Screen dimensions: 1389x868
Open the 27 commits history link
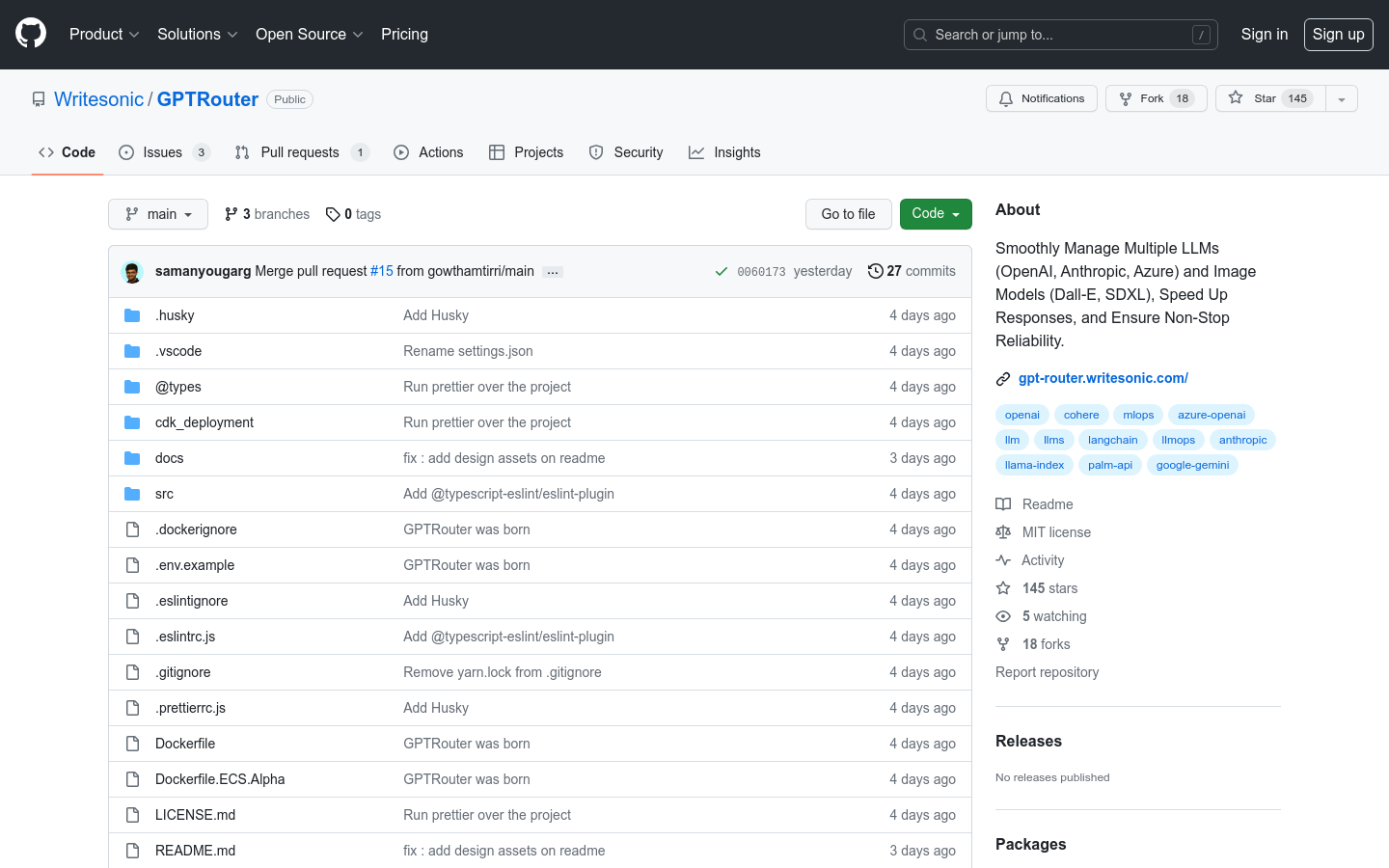coord(912,271)
